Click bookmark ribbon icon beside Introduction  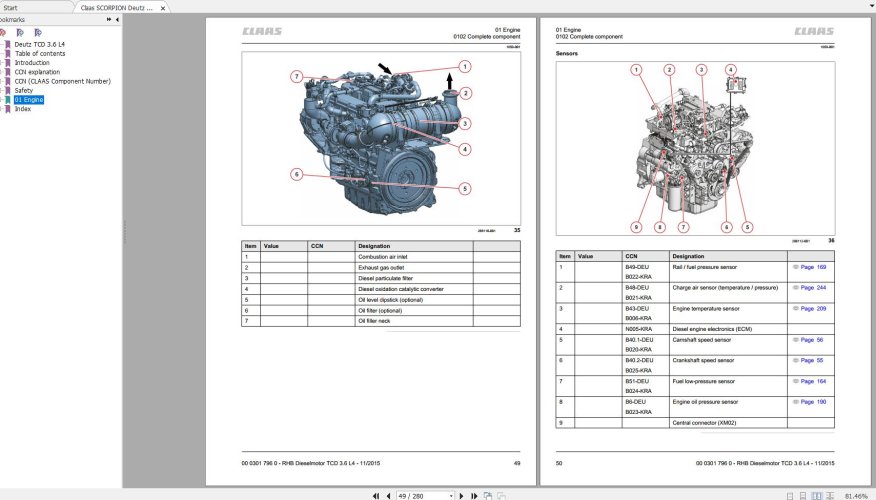(8, 63)
